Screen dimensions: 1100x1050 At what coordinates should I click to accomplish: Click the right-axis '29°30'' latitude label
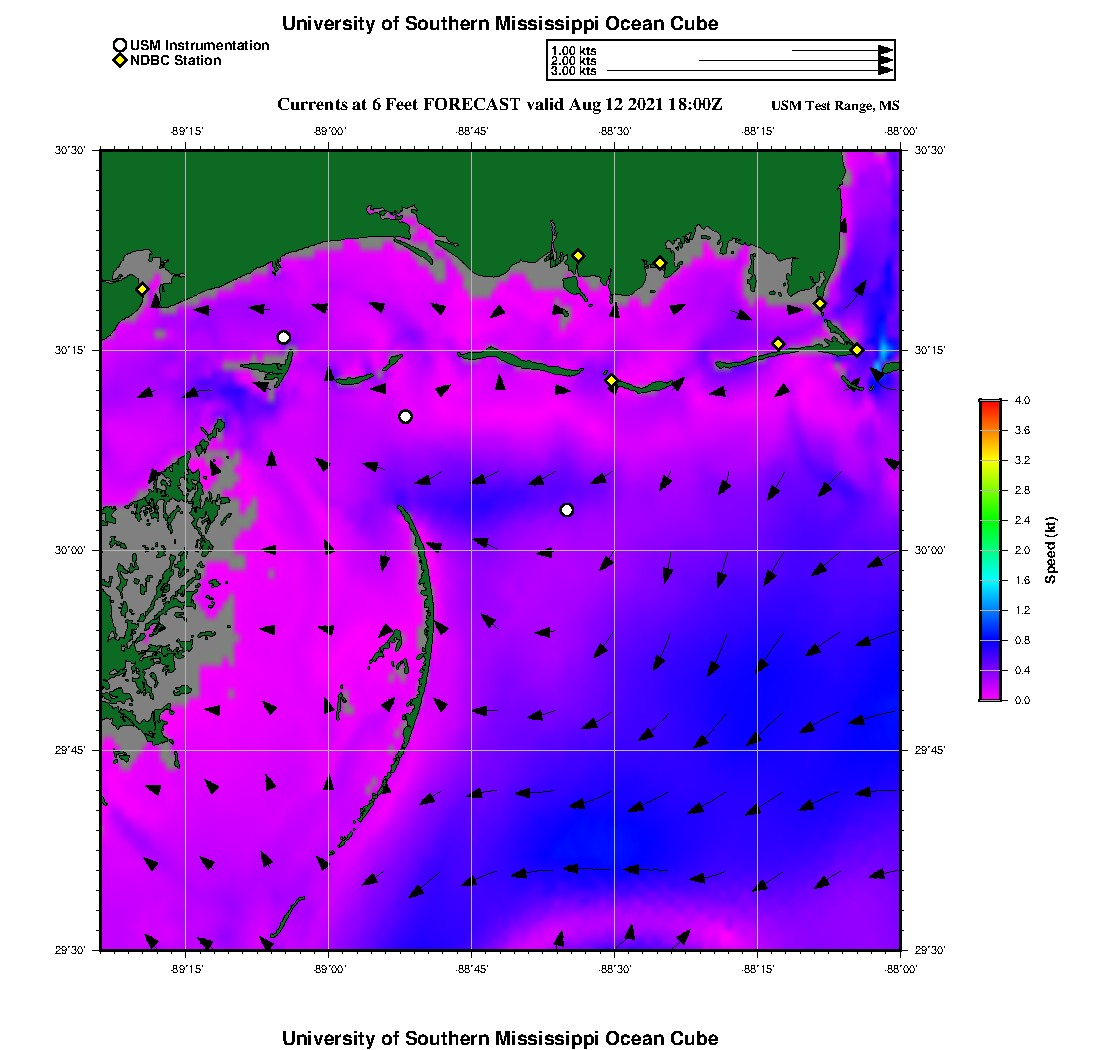tap(930, 950)
